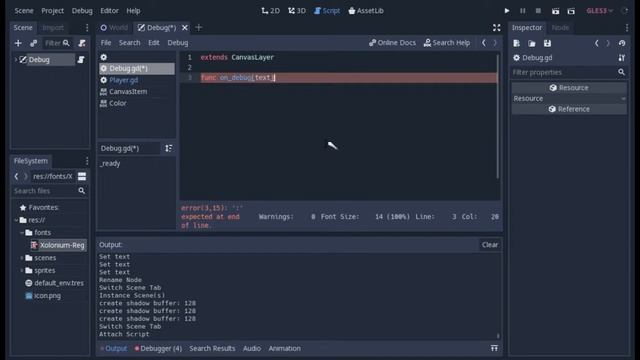Select default_env.tres file
Image resolution: width=640 pixels, height=360 pixels.
[x=54, y=283]
